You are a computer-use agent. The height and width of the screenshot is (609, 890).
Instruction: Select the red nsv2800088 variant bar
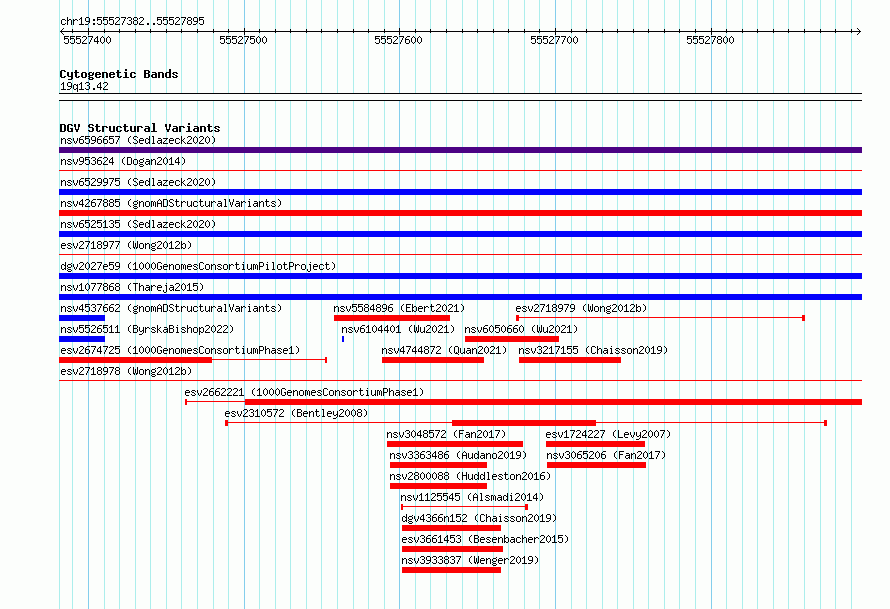[x=438, y=486]
